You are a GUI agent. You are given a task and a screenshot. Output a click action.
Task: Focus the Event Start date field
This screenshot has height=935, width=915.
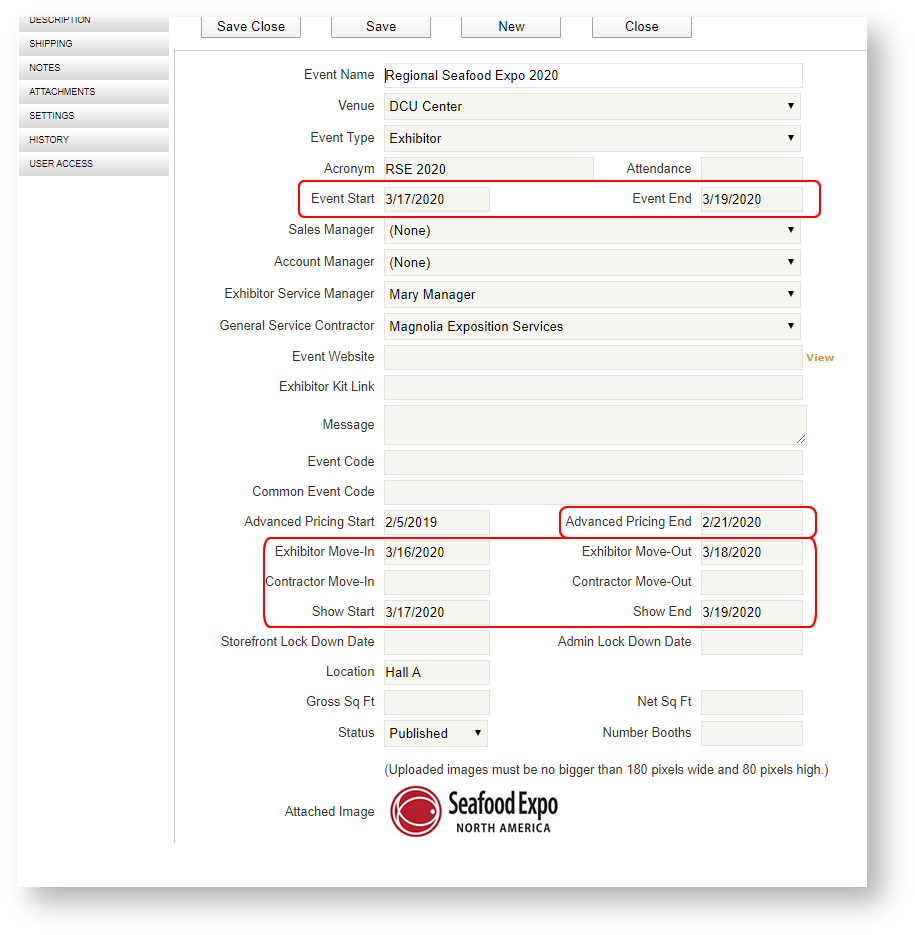coord(437,199)
